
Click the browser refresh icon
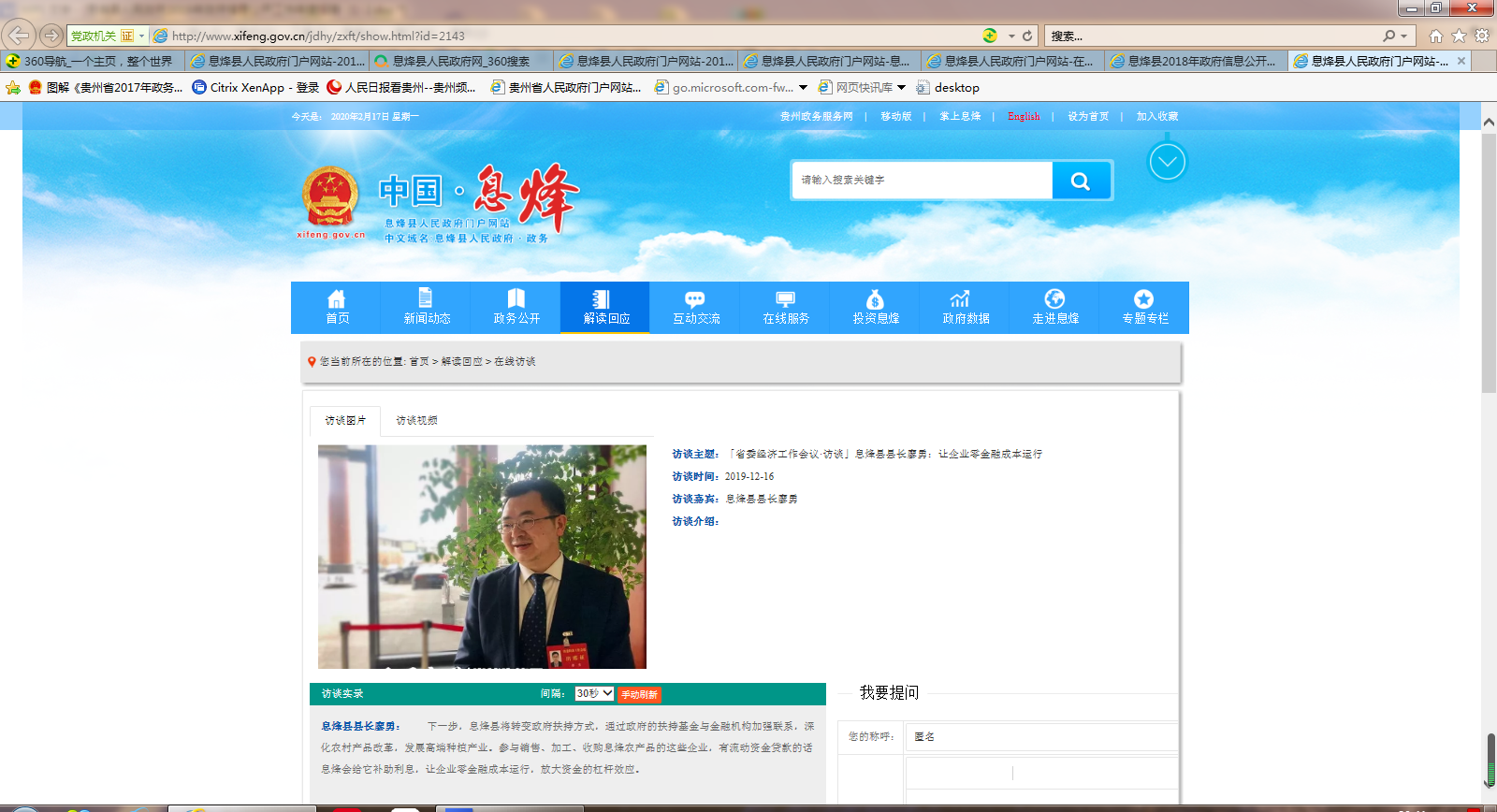coord(1027,36)
